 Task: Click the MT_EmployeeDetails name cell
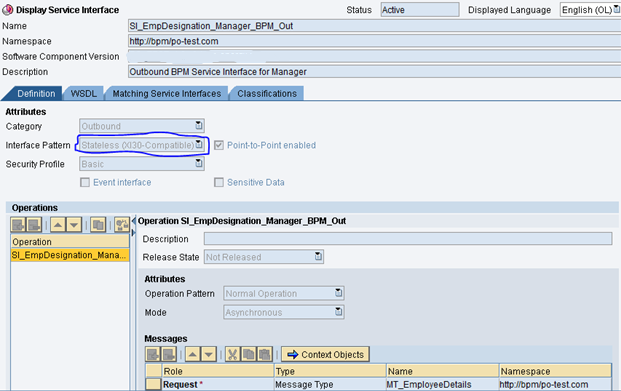coord(442,384)
